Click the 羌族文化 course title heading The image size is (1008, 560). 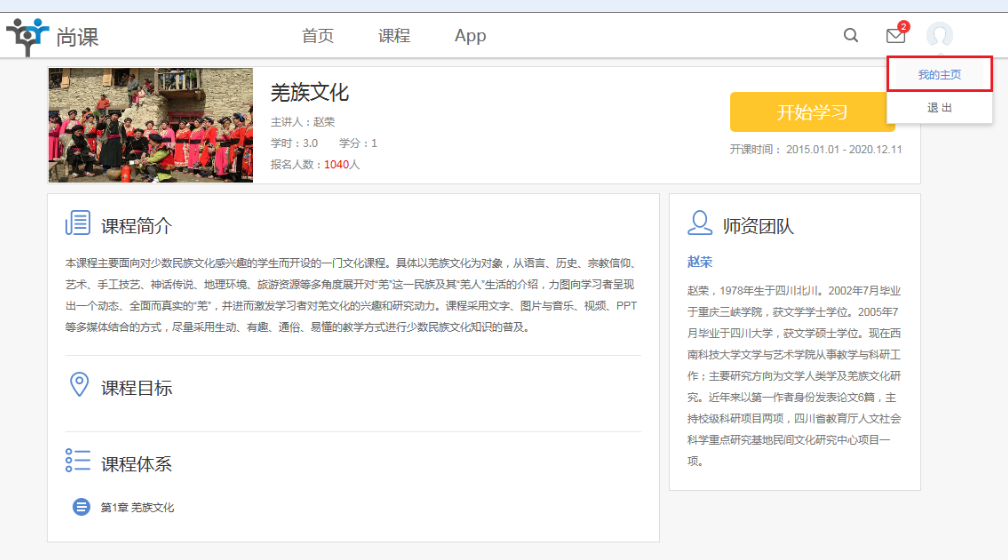[x=310, y=93]
